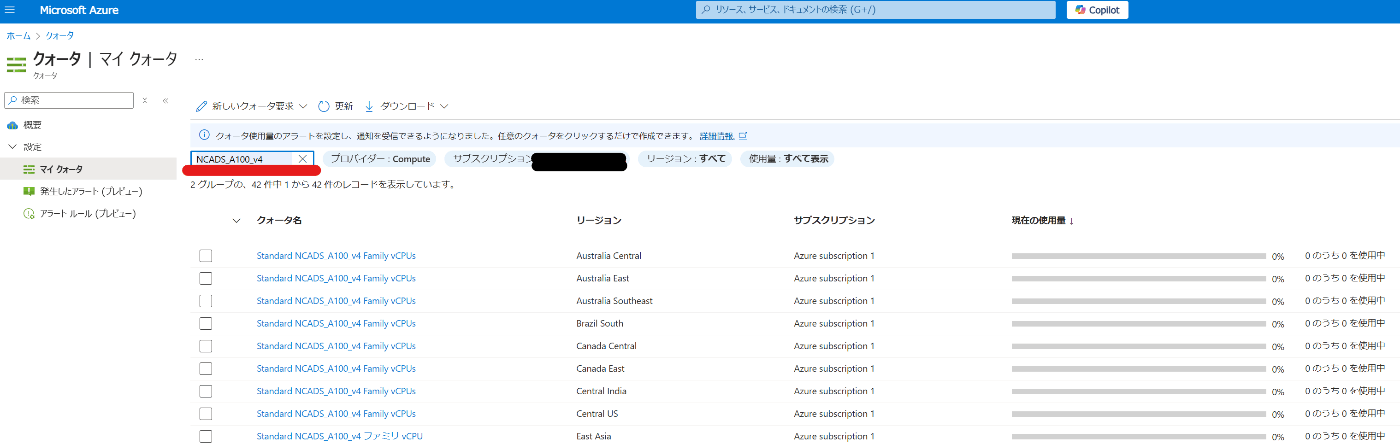
Task: Click the Canada Central region cell
Action: click(606, 346)
